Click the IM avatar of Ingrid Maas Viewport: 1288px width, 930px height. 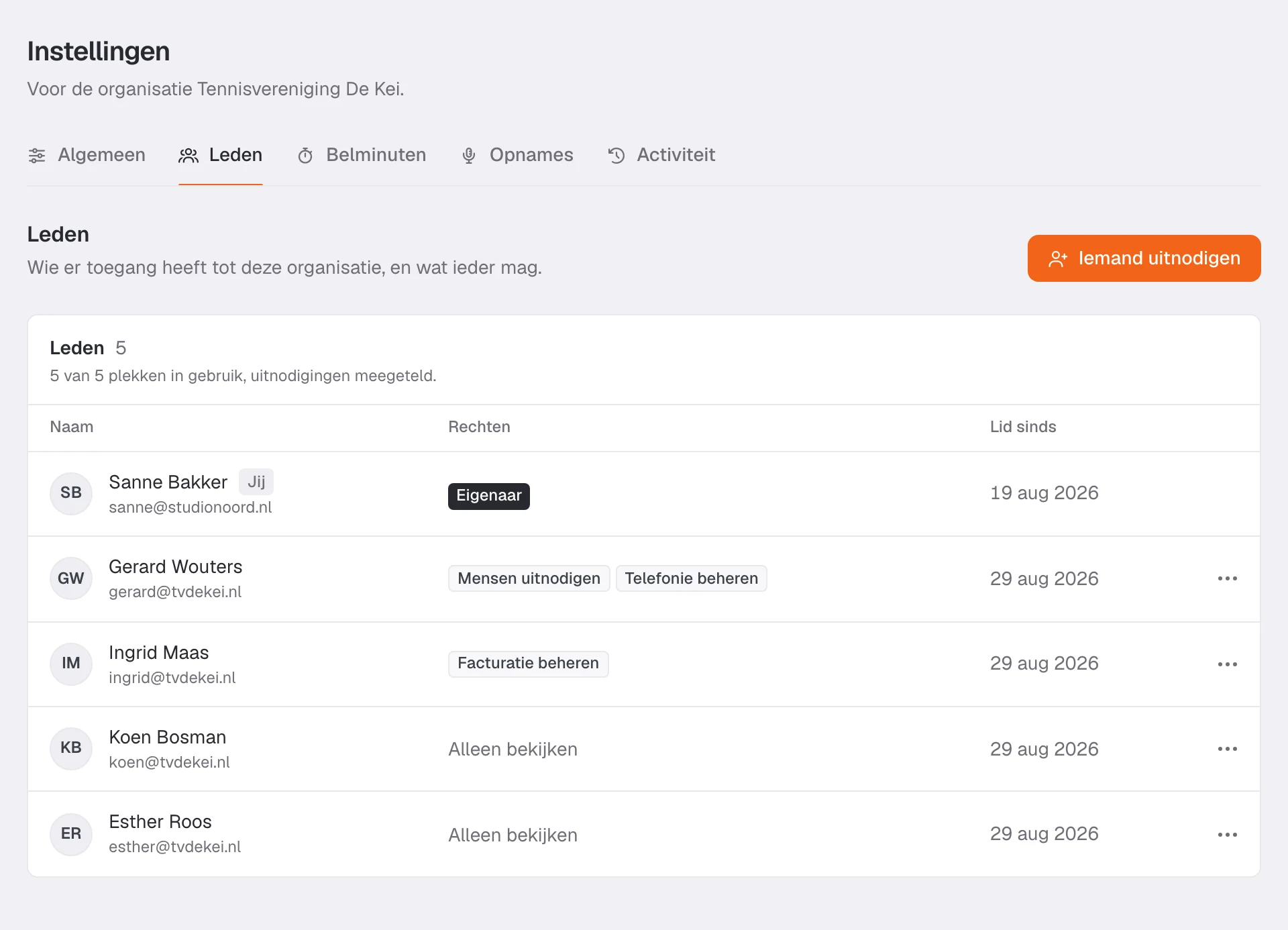point(71,664)
